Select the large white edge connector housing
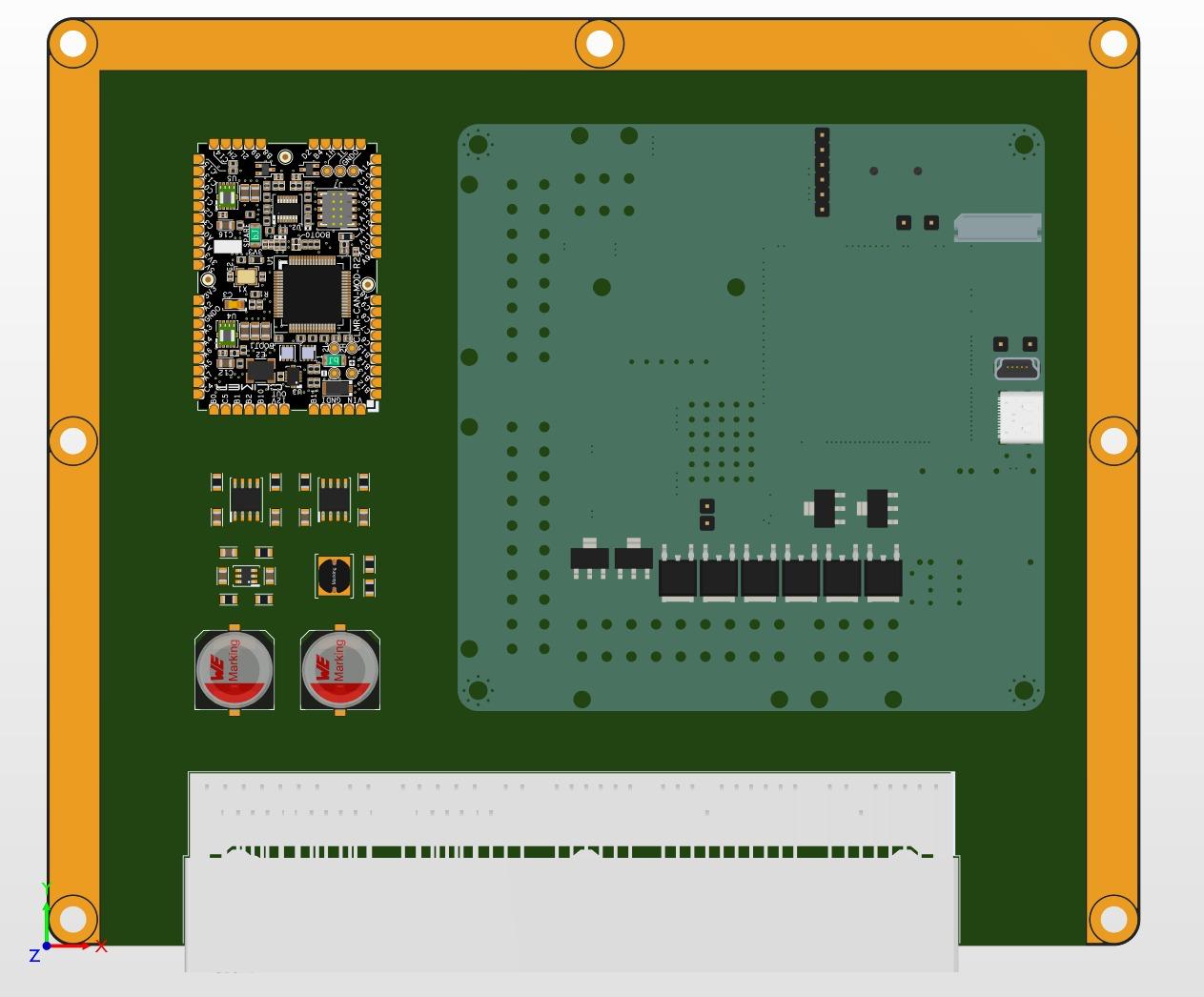Screen dimensions: 1204x997 [x=572, y=871]
